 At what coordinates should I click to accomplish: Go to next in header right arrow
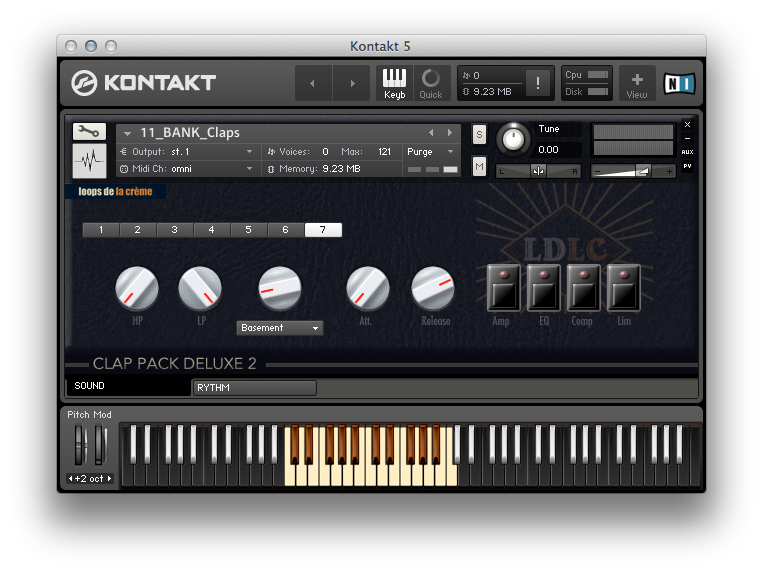pyautogui.click(x=352, y=83)
